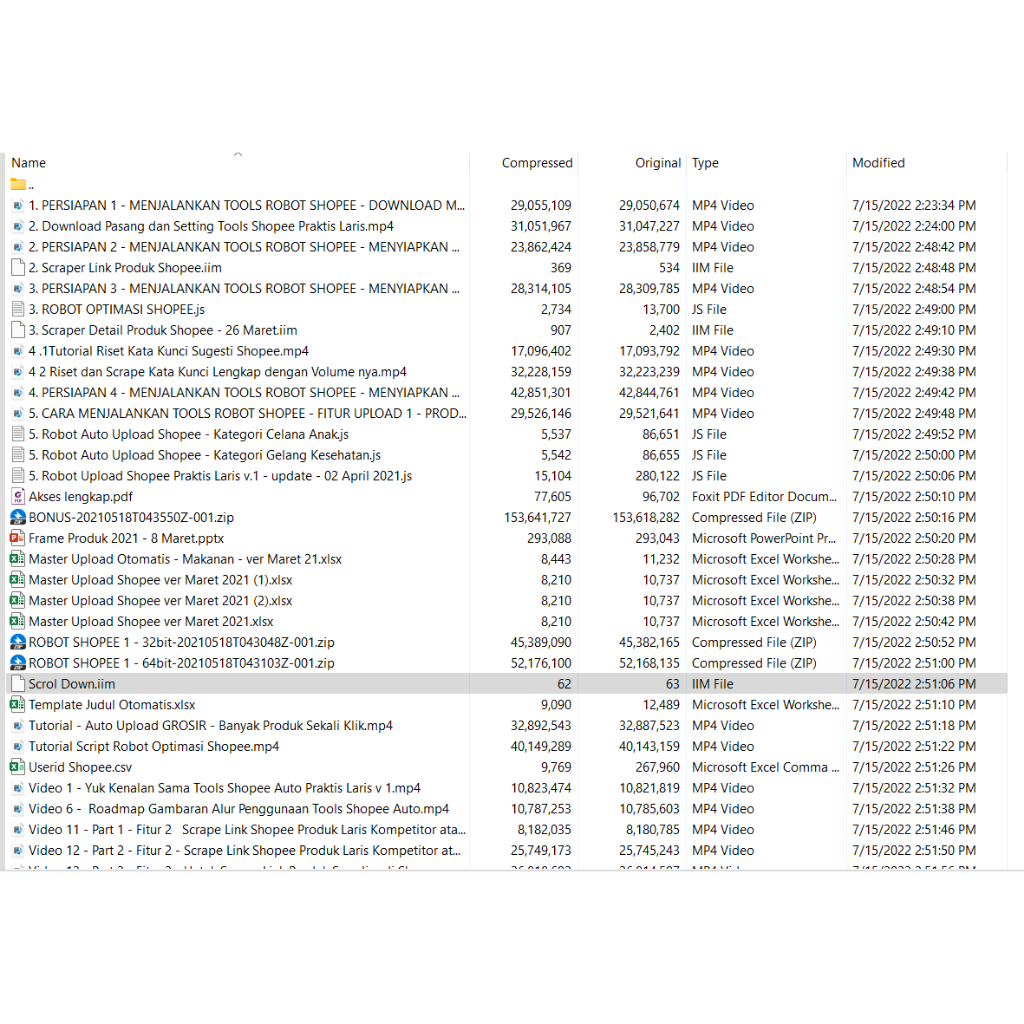Screen dimensions: 1024x1024
Task: Click original size 12,489 of Template Judul Otomatis
Action: (x=661, y=705)
